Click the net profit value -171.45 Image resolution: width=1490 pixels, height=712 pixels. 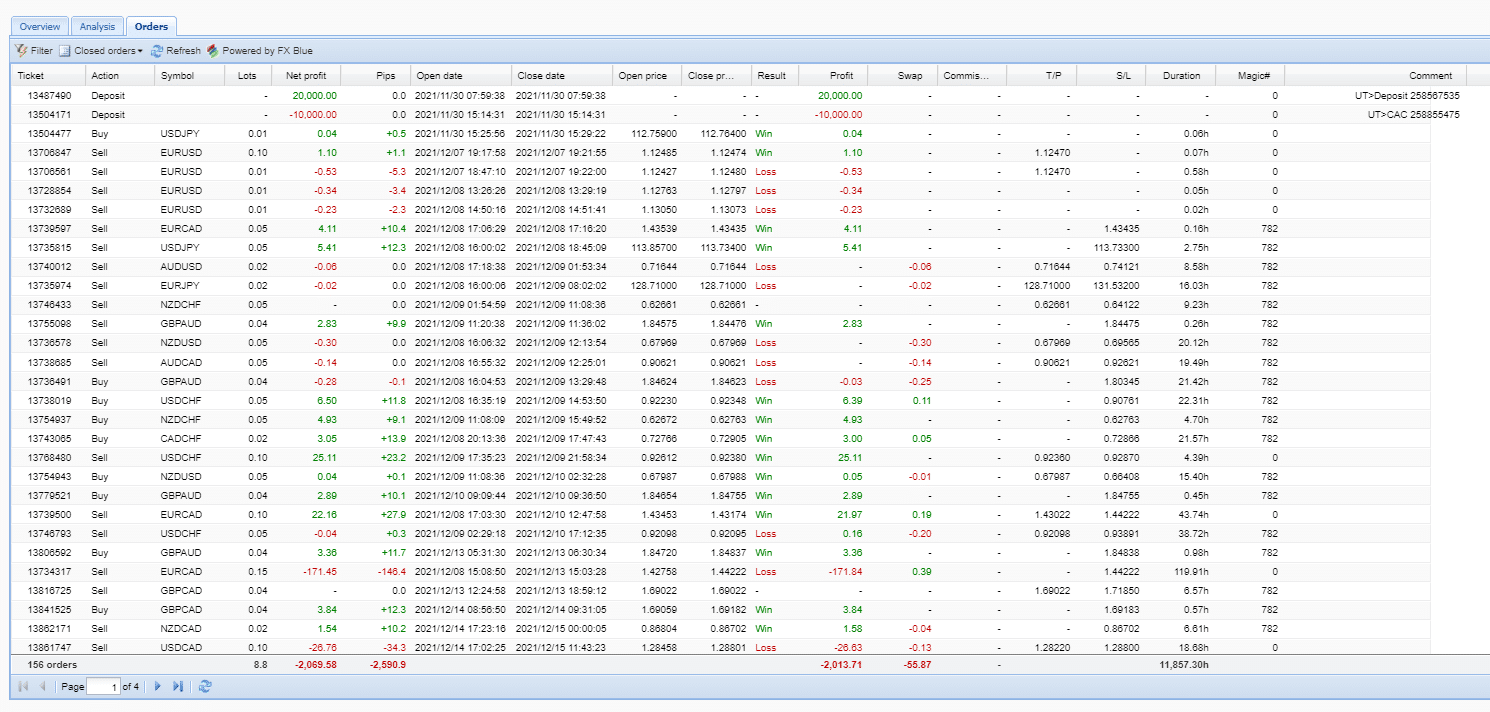[x=320, y=571]
